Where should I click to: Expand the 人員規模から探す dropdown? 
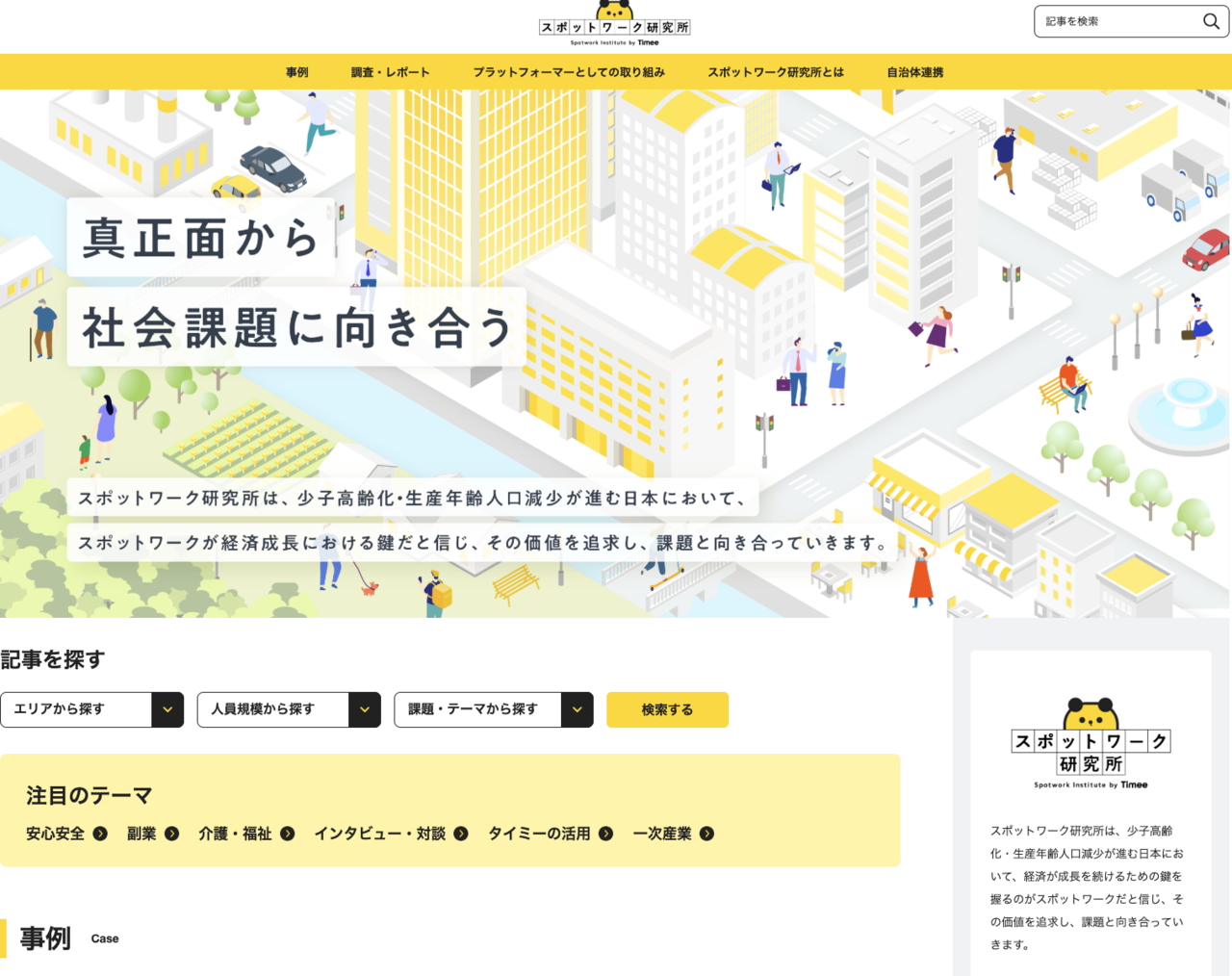pyautogui.click(x=289, y=709)
